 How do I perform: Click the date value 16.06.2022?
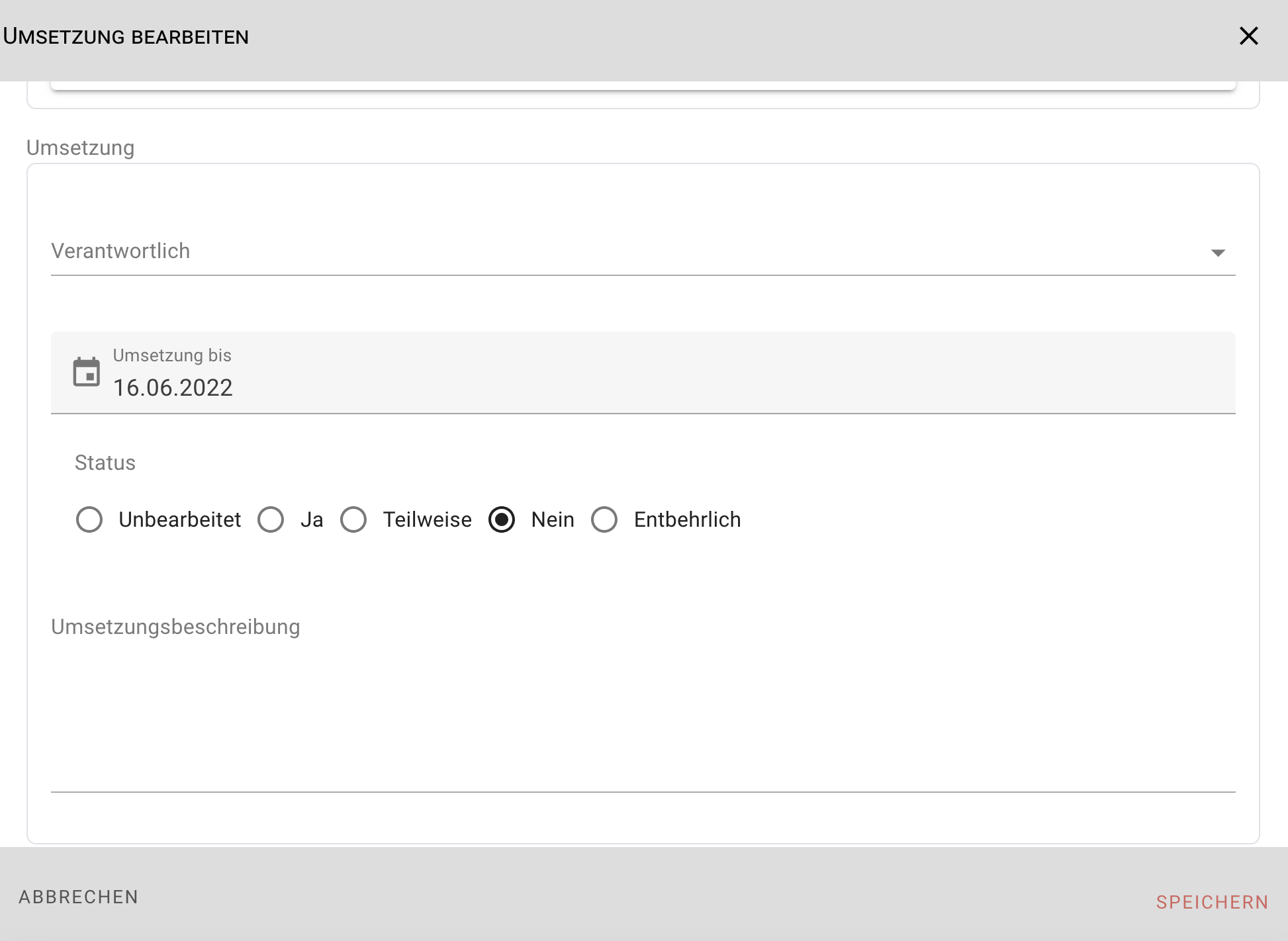173,388
